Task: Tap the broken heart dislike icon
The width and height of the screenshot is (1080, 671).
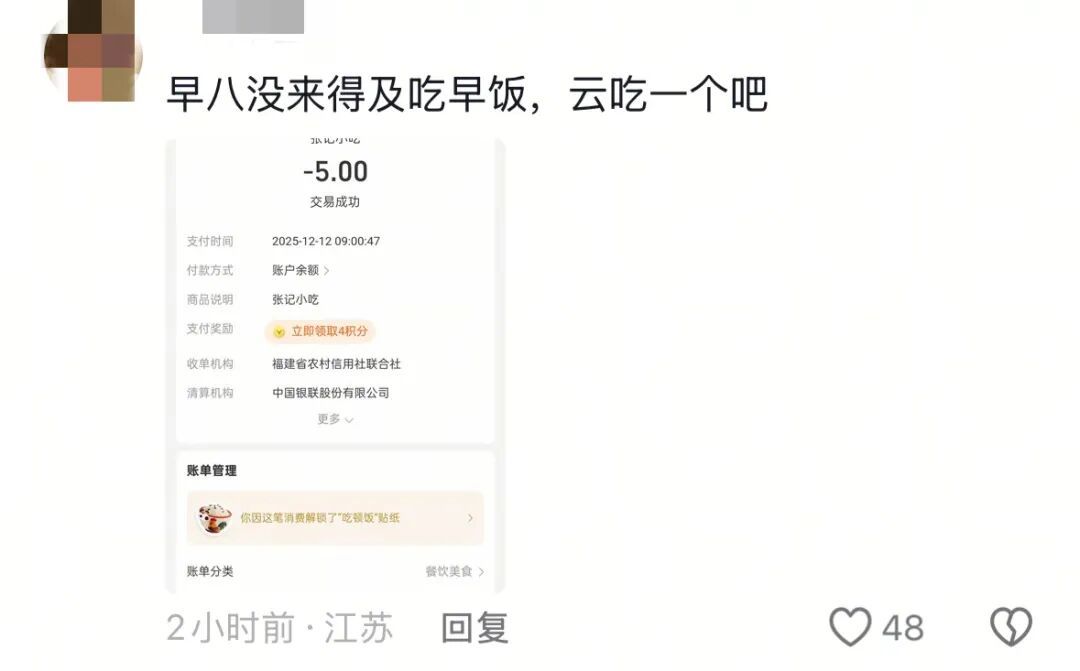Action: 1010,626
